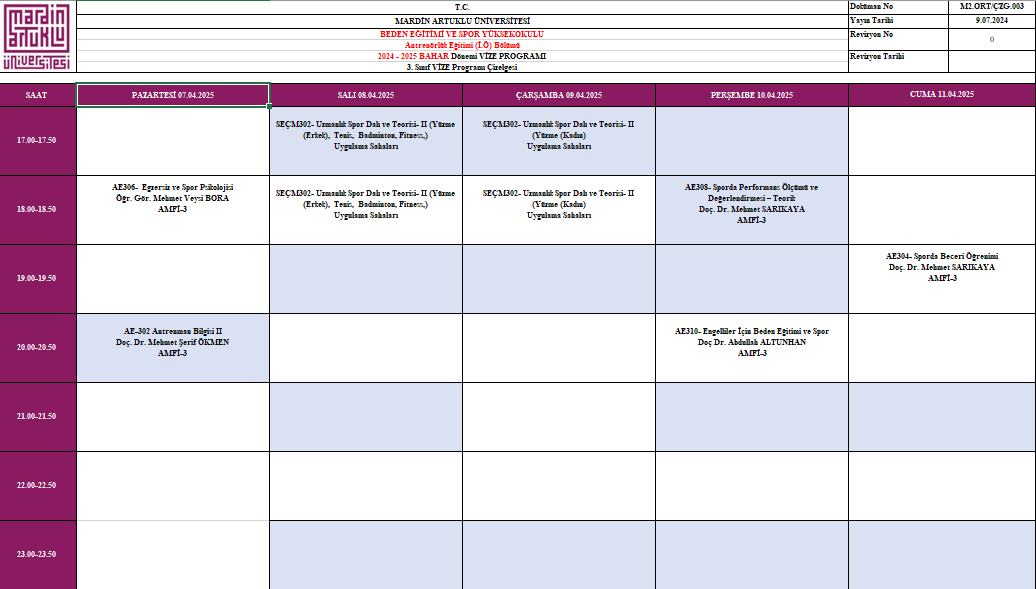Select the AE-302 Antrenman Bilgisi II cell
The width and height of the screenshot is (1036, 589).
(172, 348)
